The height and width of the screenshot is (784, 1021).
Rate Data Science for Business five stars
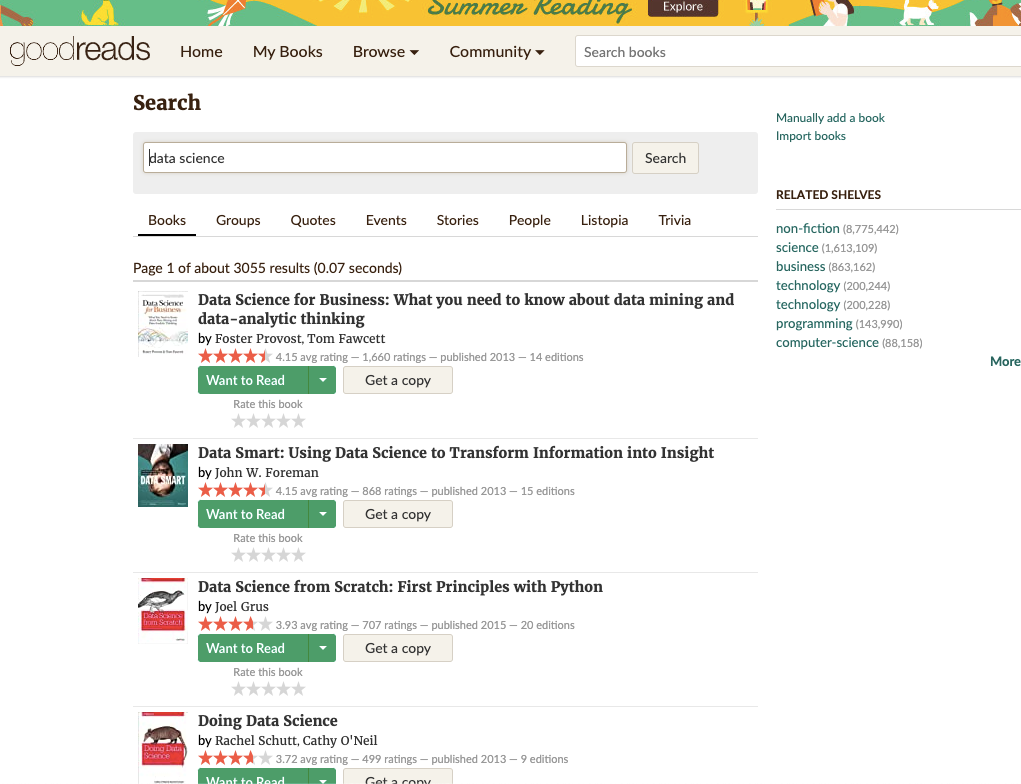298,421
